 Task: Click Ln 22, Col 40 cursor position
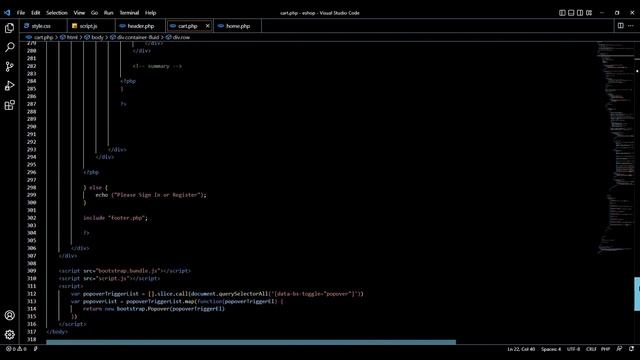point(521,349)
